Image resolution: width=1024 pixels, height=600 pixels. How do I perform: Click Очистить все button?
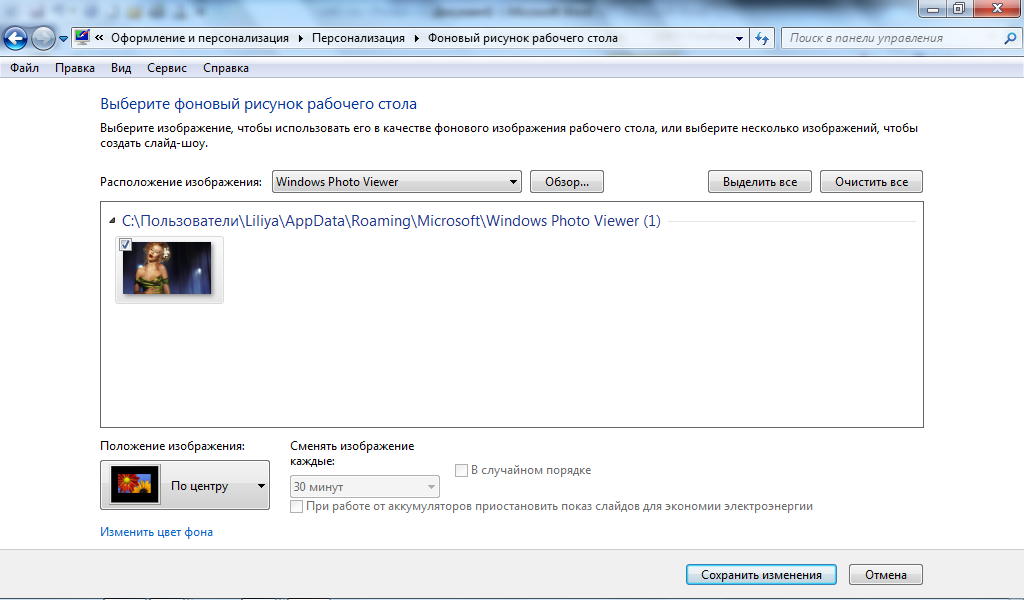(871, 182)
